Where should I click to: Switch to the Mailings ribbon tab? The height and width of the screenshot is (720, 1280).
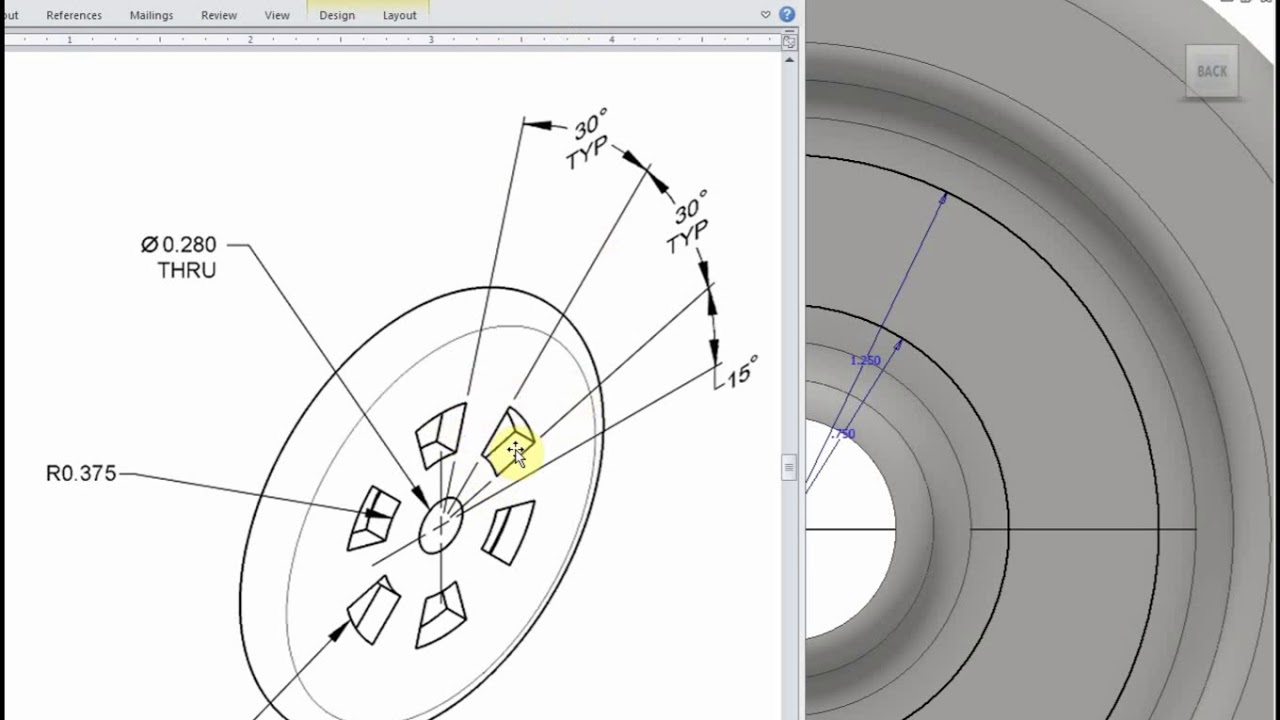[151, 15]
